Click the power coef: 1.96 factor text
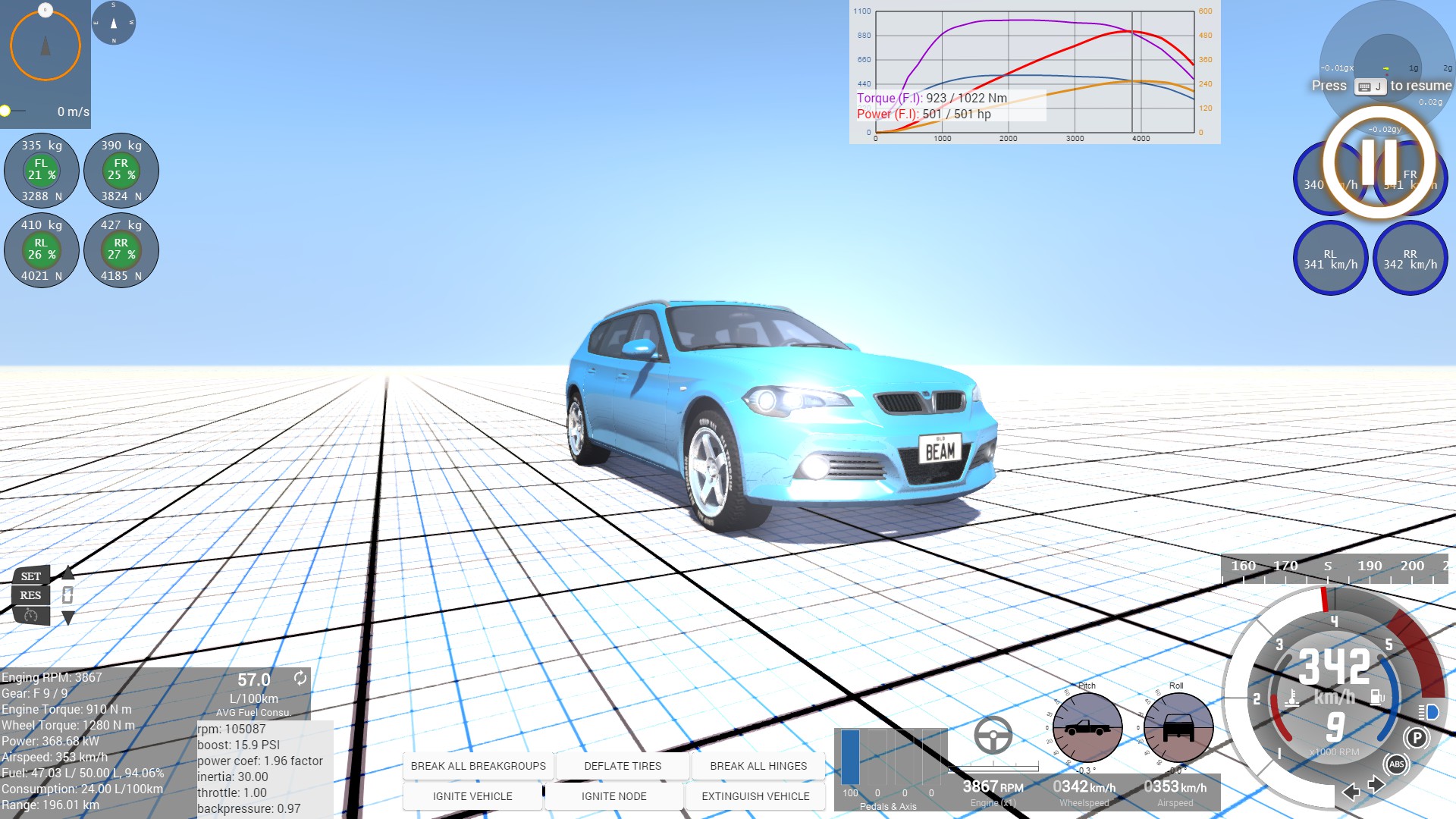Screen dimensions: 1456x819 (260, 761)
